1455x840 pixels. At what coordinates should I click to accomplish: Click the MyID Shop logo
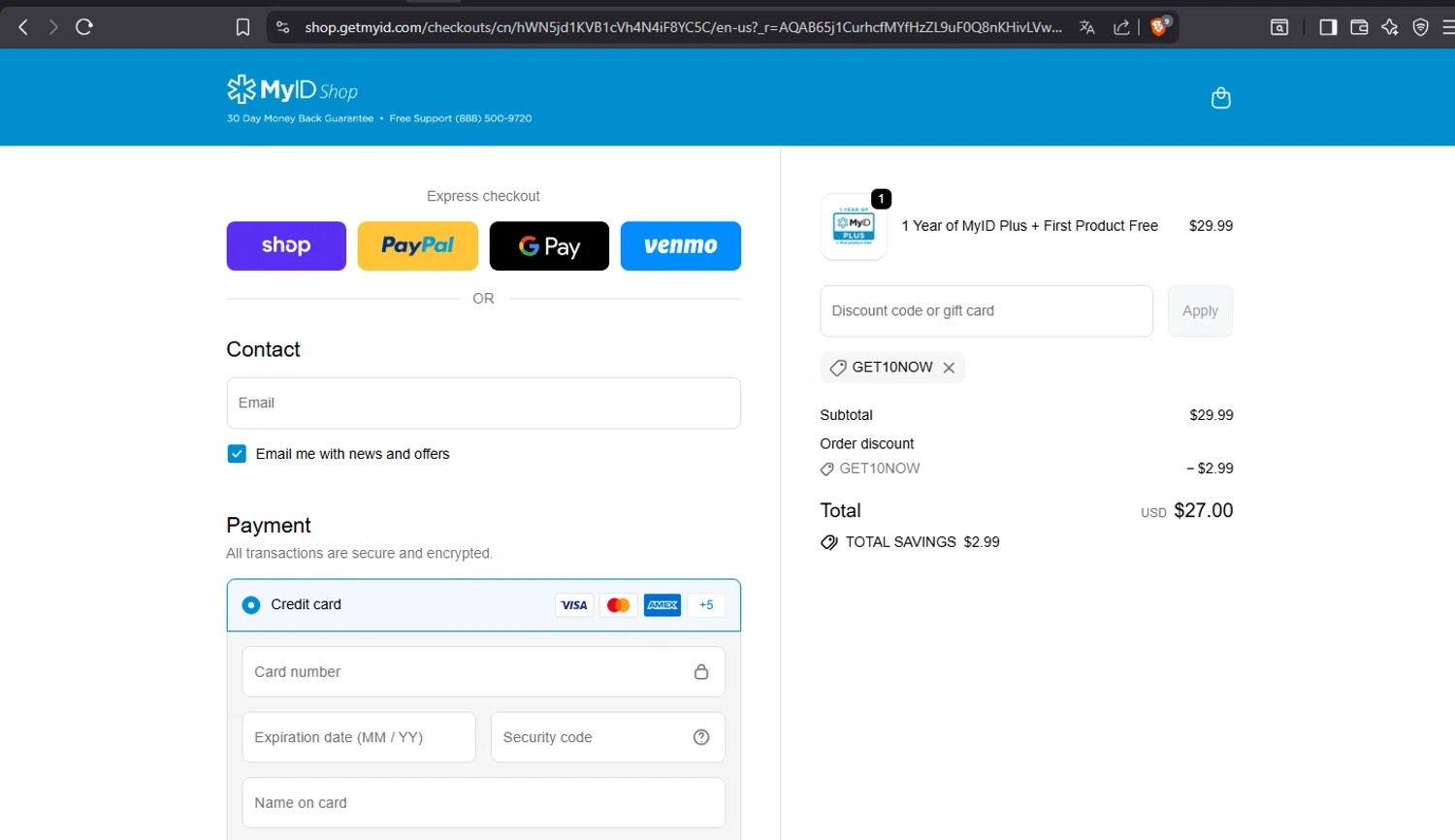[x=292, y=90]
